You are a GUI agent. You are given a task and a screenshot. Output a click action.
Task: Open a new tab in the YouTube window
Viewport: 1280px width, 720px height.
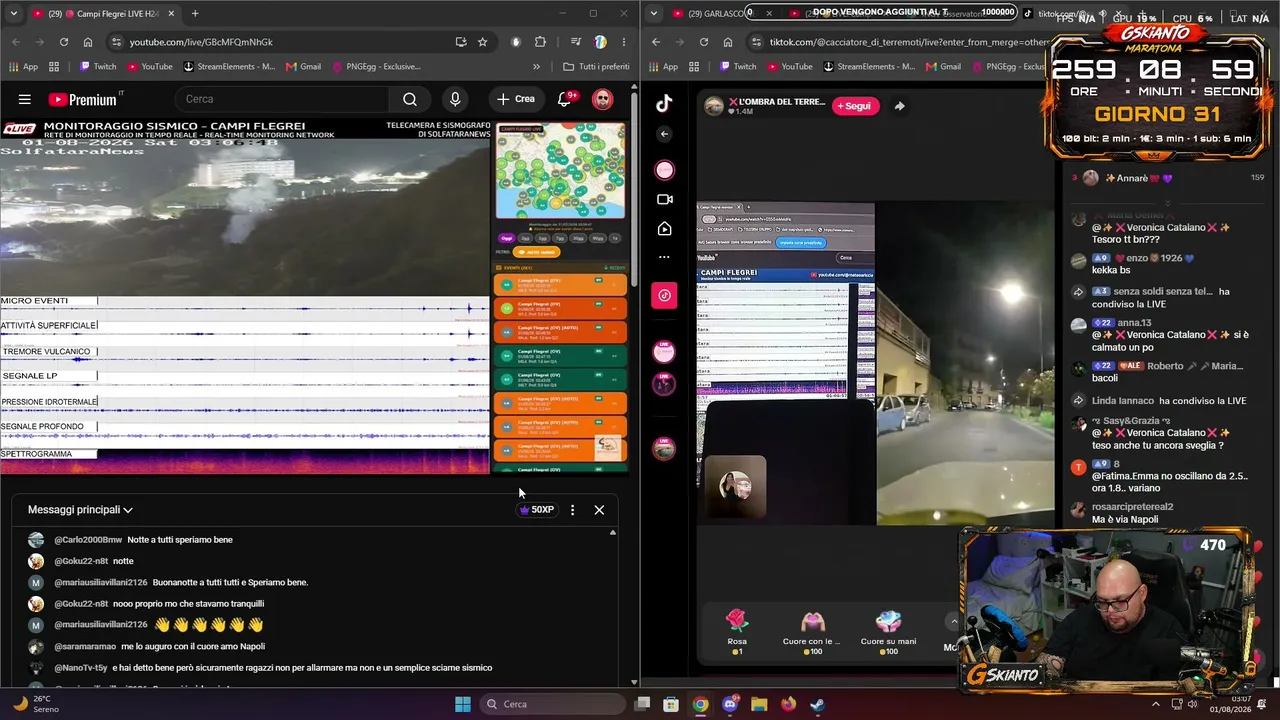click(x=195, y=14)
